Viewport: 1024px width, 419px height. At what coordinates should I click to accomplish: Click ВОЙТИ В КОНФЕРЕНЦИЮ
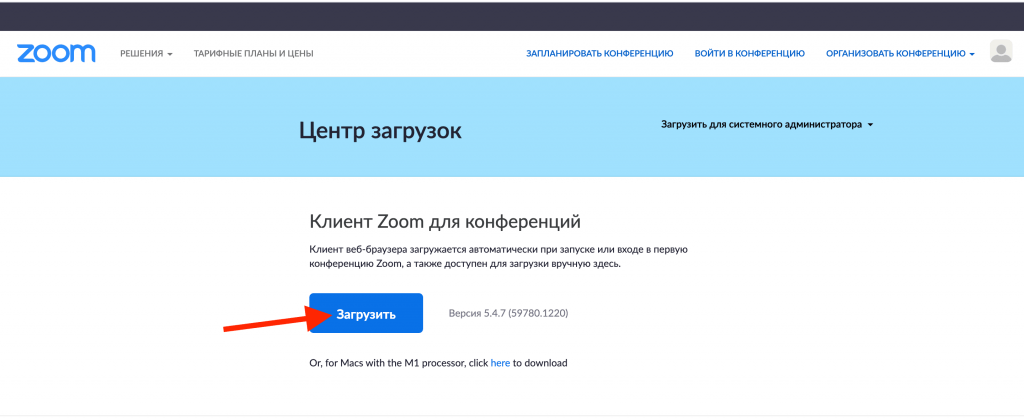coord(749,53)
